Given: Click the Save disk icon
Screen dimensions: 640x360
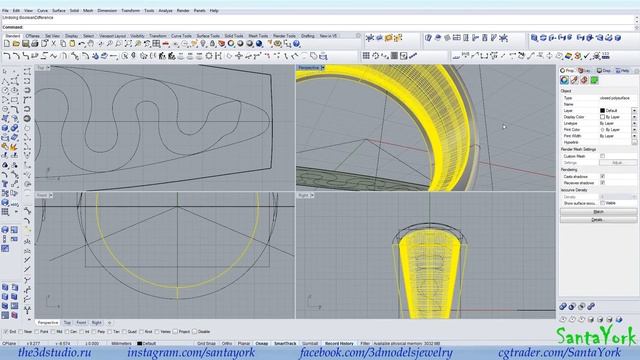Looking at the screenshot, I should click(x=25, y=44).
